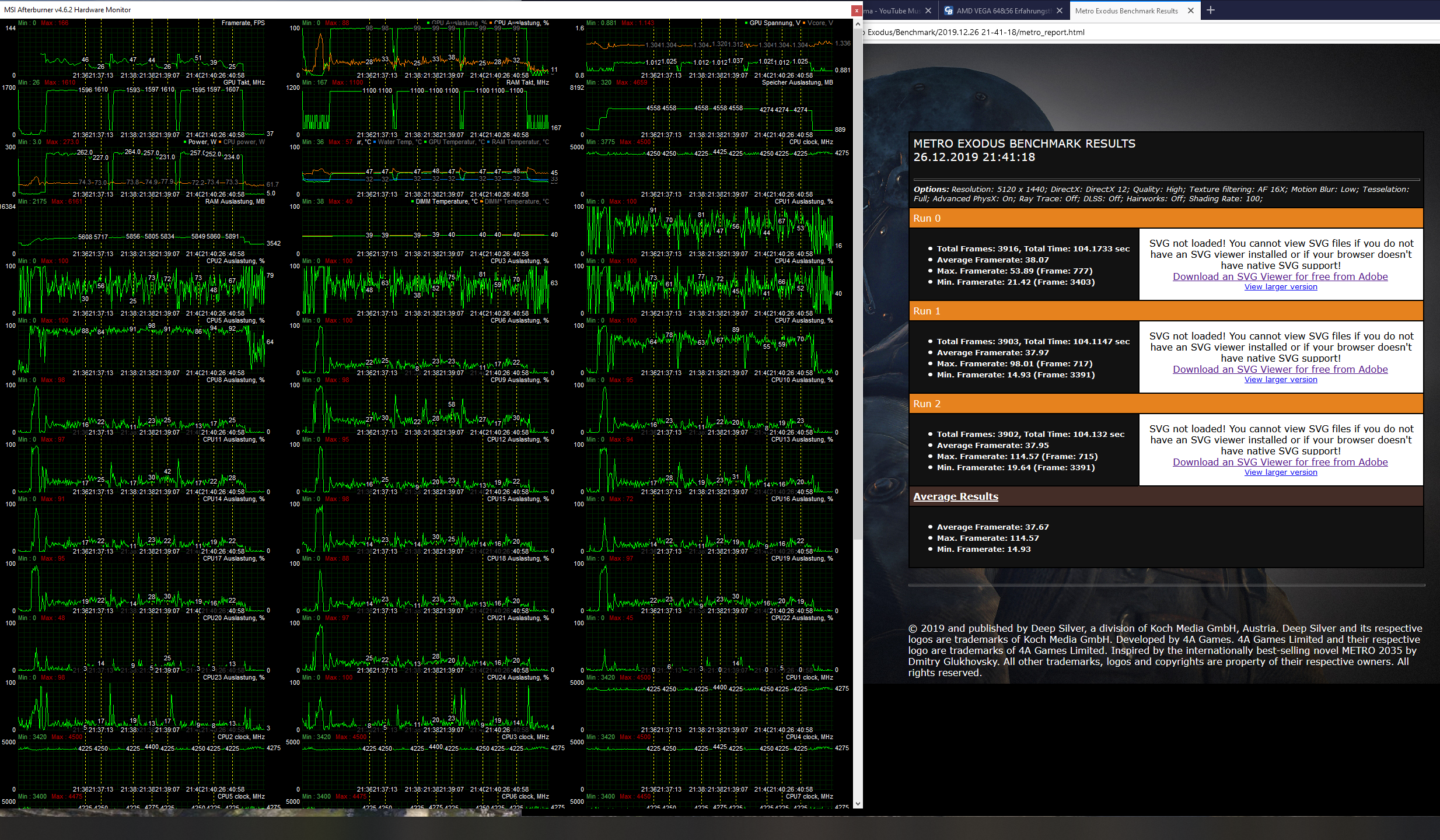1440x840 pixels.
Task: Close the MSI Afterburner Hardware Monitor window
Action: point(857,10)
